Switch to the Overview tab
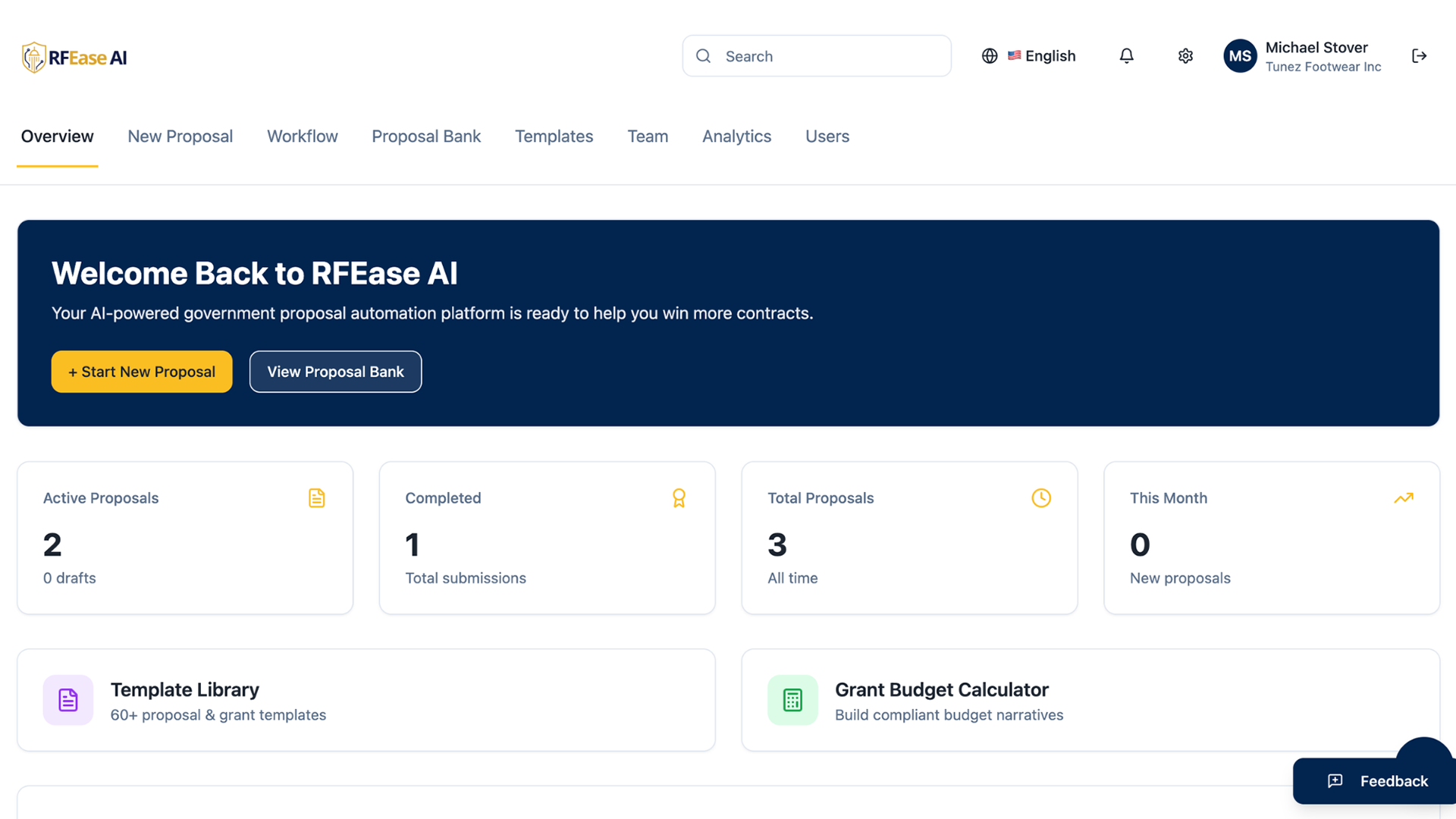Screen dimensions: 1456x819 pos(58,136)
